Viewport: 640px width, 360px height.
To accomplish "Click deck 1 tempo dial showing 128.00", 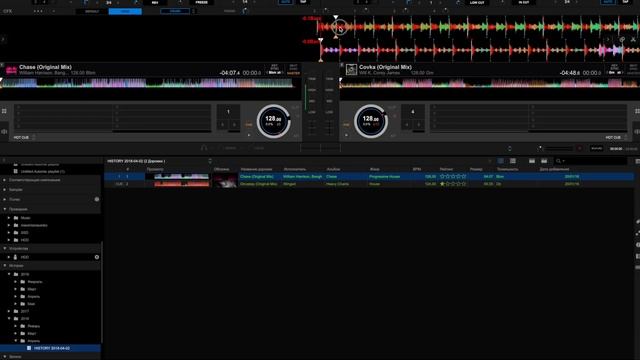I will coord(273,121).
